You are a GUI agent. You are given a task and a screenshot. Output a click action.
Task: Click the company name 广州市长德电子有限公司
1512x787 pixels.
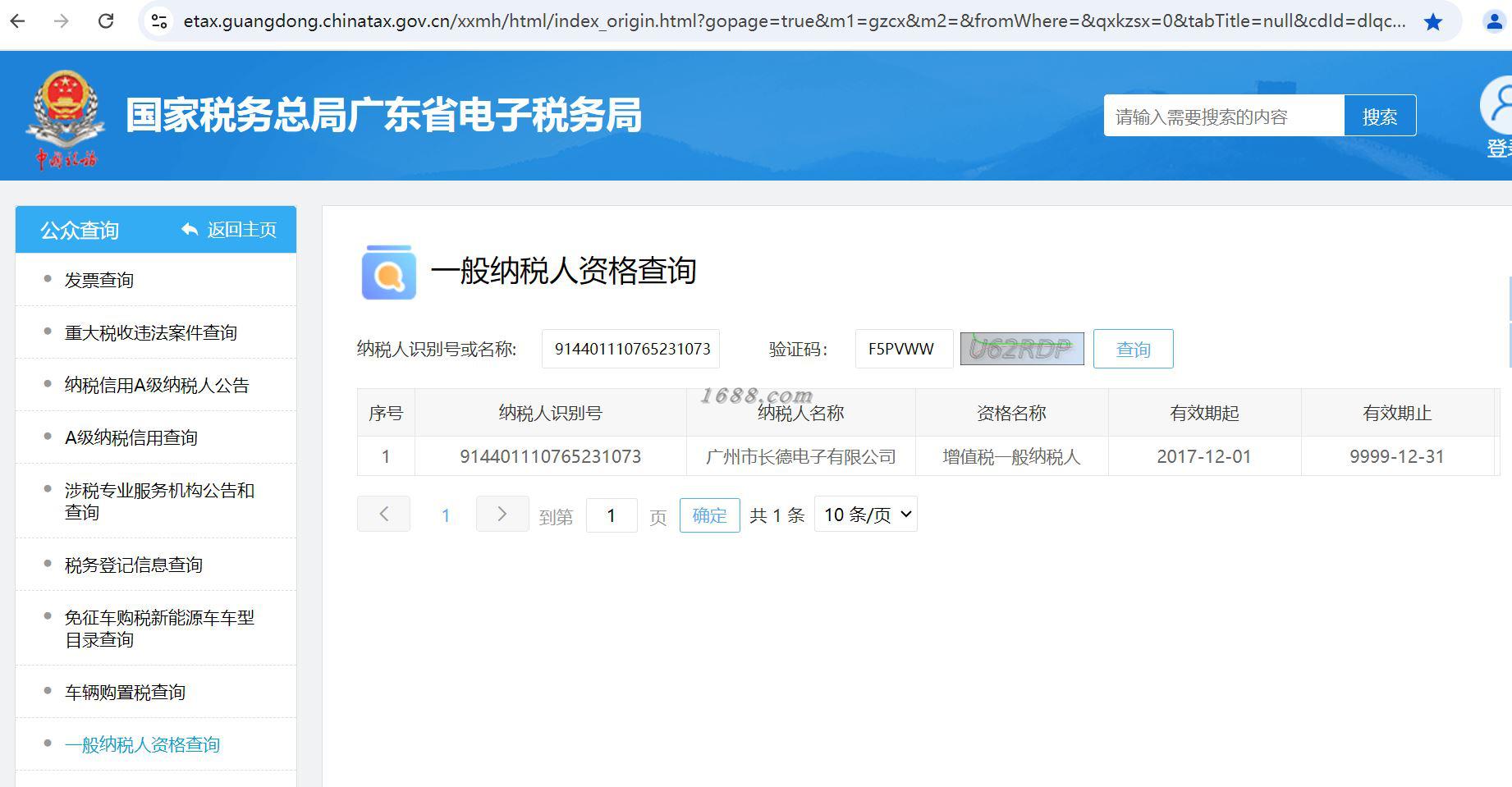point(801,456)
